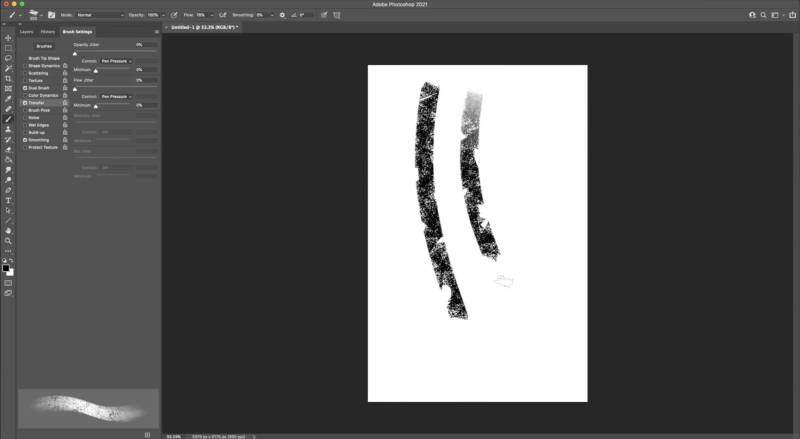Select the Hand tool
The image size is (800, 439).
(x=8, y=230)
